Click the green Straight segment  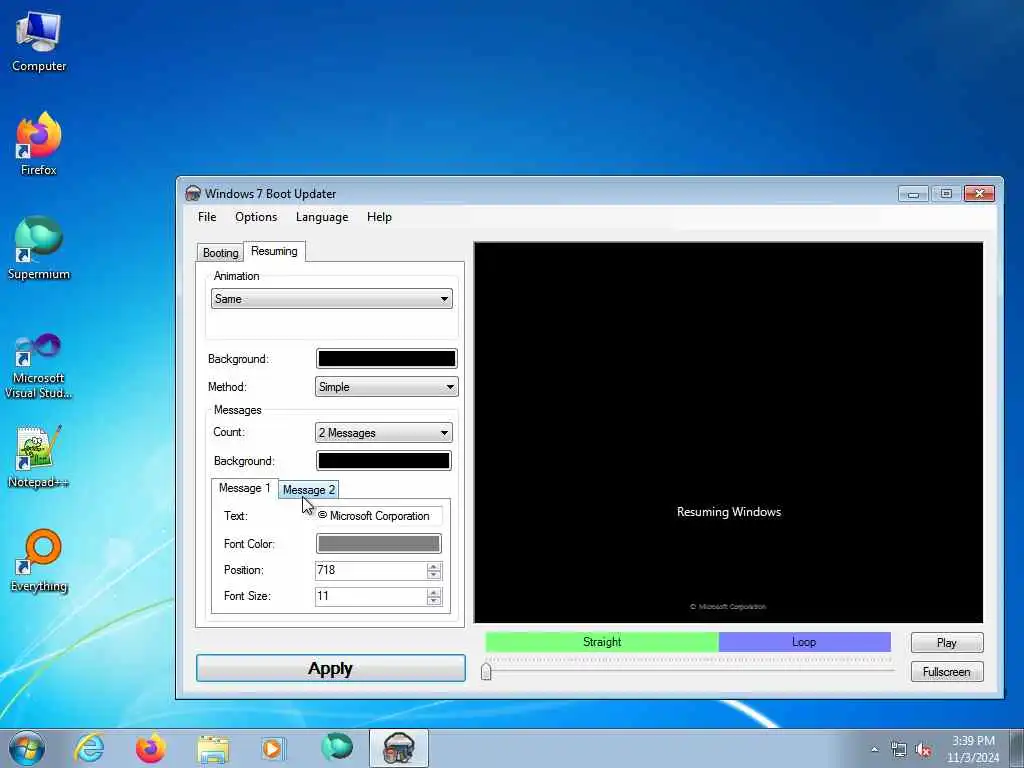602,642
